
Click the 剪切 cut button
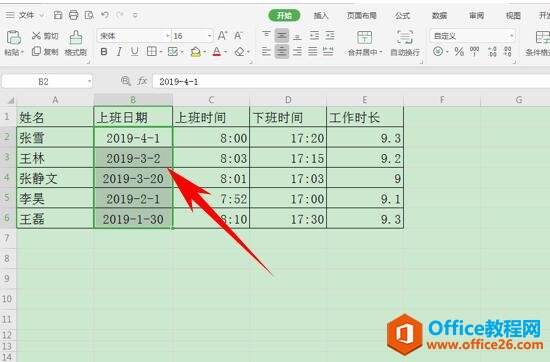(45, 36)
